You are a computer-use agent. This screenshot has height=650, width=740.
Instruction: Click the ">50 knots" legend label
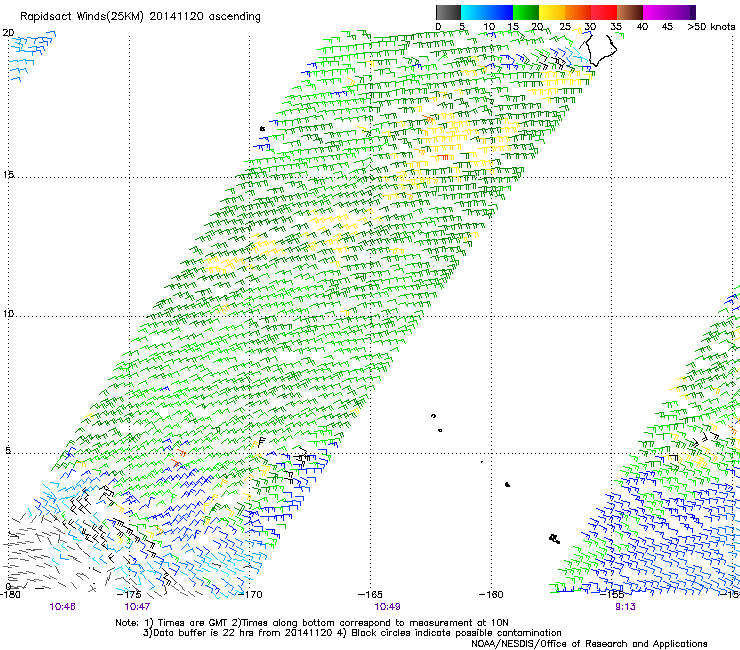pos(711,27)
